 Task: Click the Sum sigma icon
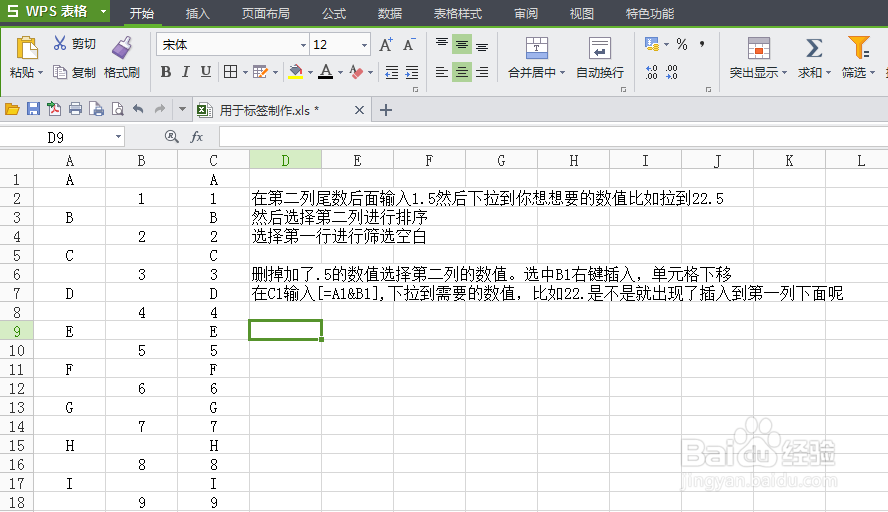[814, 48]
